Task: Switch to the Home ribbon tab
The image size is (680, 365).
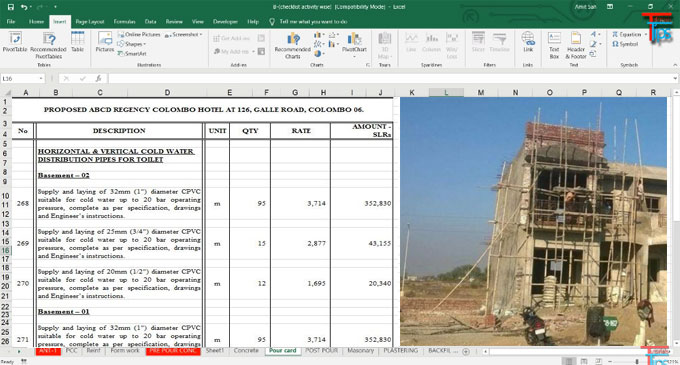Action: [36, 22]
